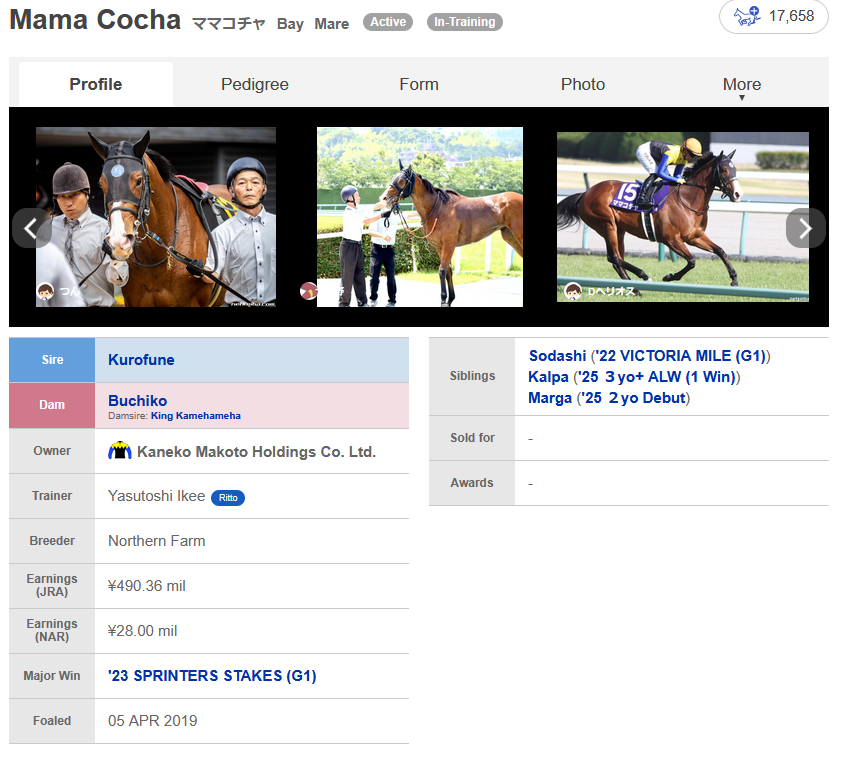Open dam Buchiko link
The width and height of the screenshot is (841, 762).
[137, 401]
